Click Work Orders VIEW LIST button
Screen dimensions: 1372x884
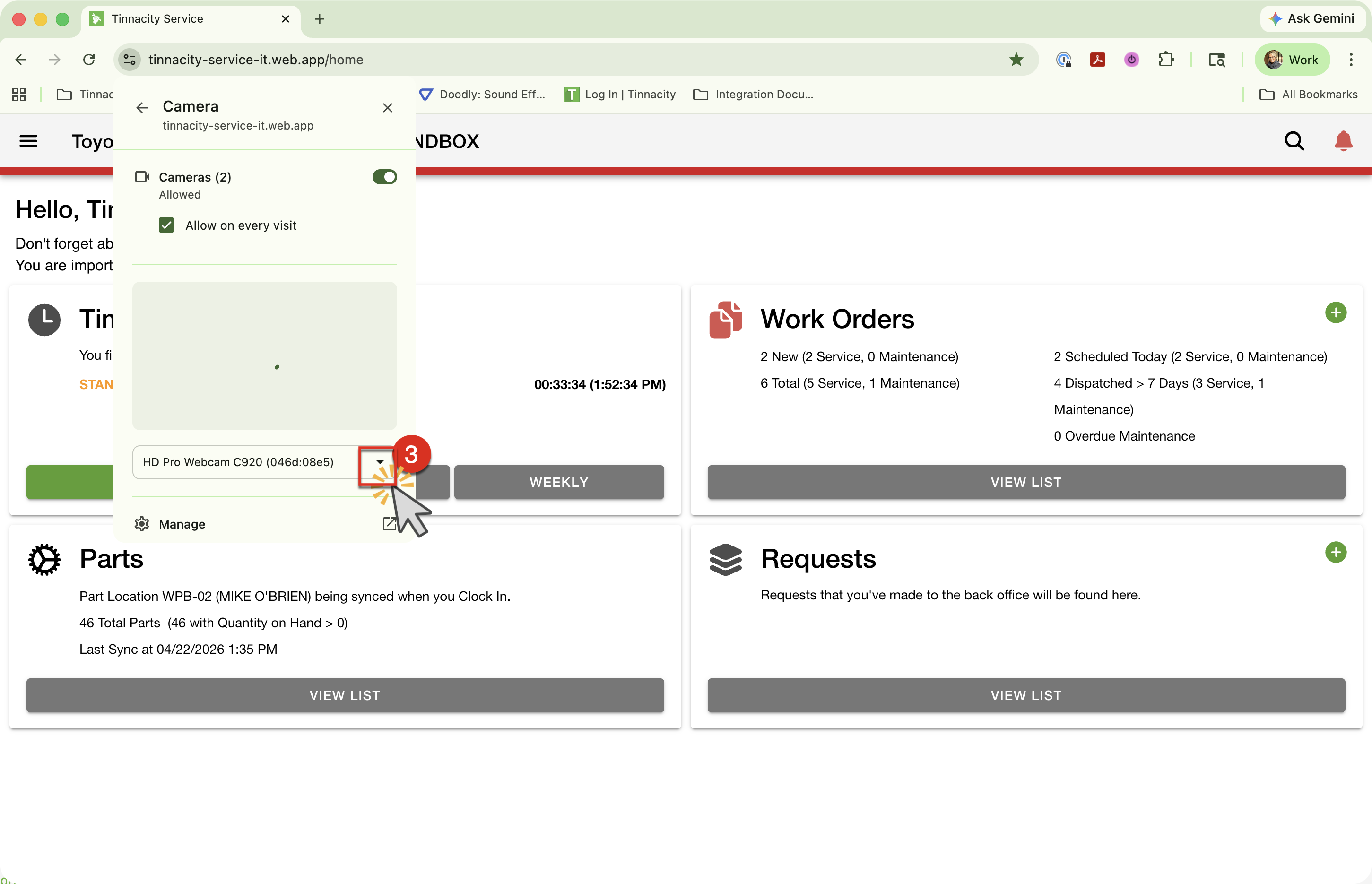[x=1026, y=482]
